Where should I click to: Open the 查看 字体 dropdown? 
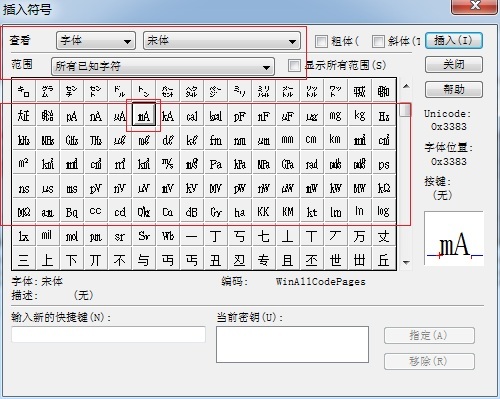(96, 41)
